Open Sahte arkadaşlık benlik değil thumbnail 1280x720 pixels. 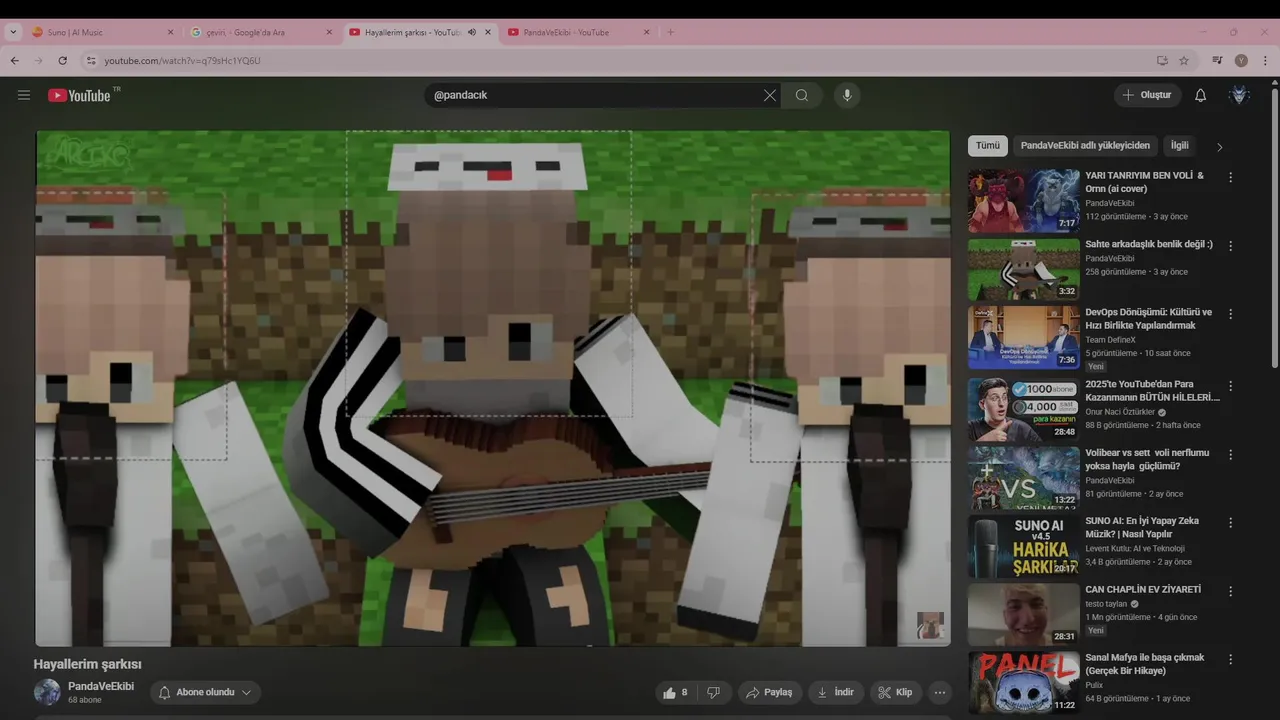1024,269
